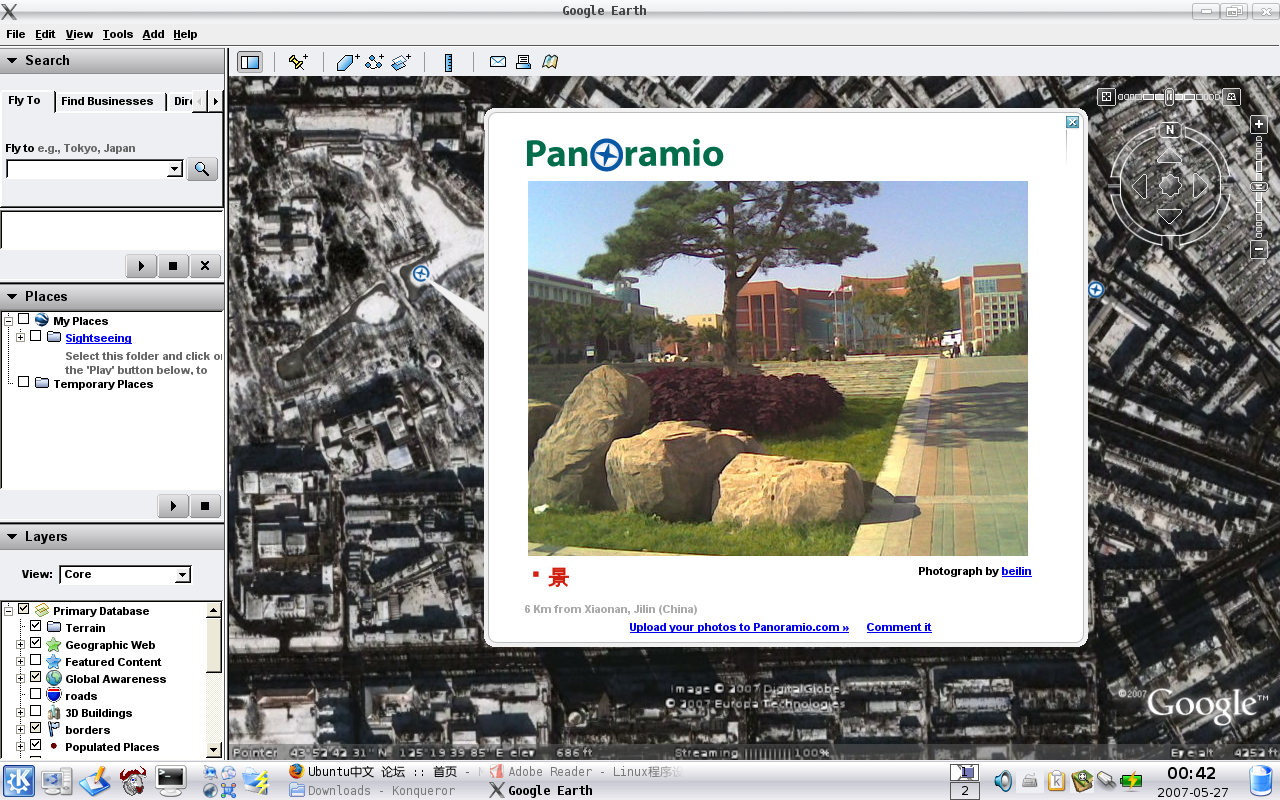Close the Panoramio info balloon
The width and height of the screenshot is (1280, 800).
1072,122
